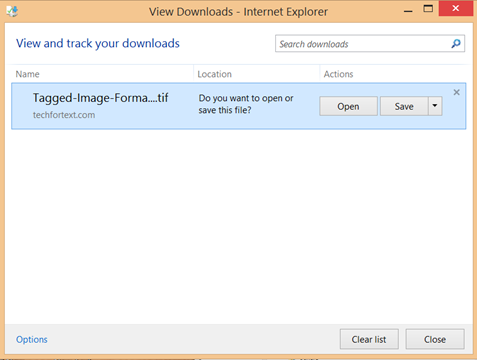477x360 pixels.
Task: Click the Actions column header
Action: (338, 74)
